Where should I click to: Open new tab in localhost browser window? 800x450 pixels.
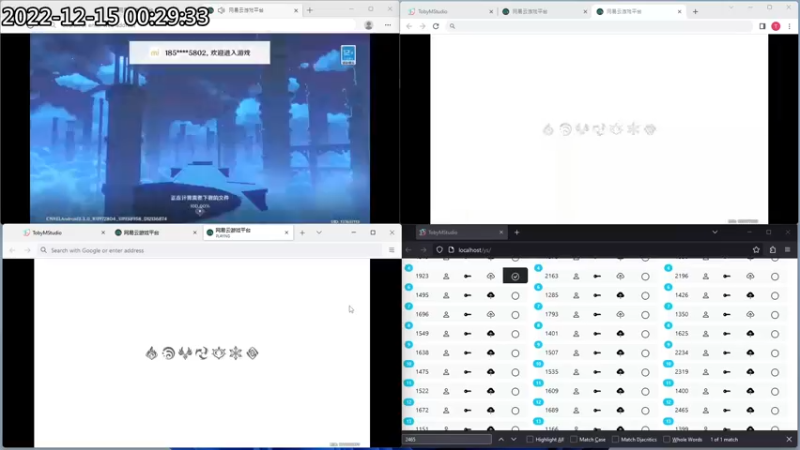tap(517, 232)
